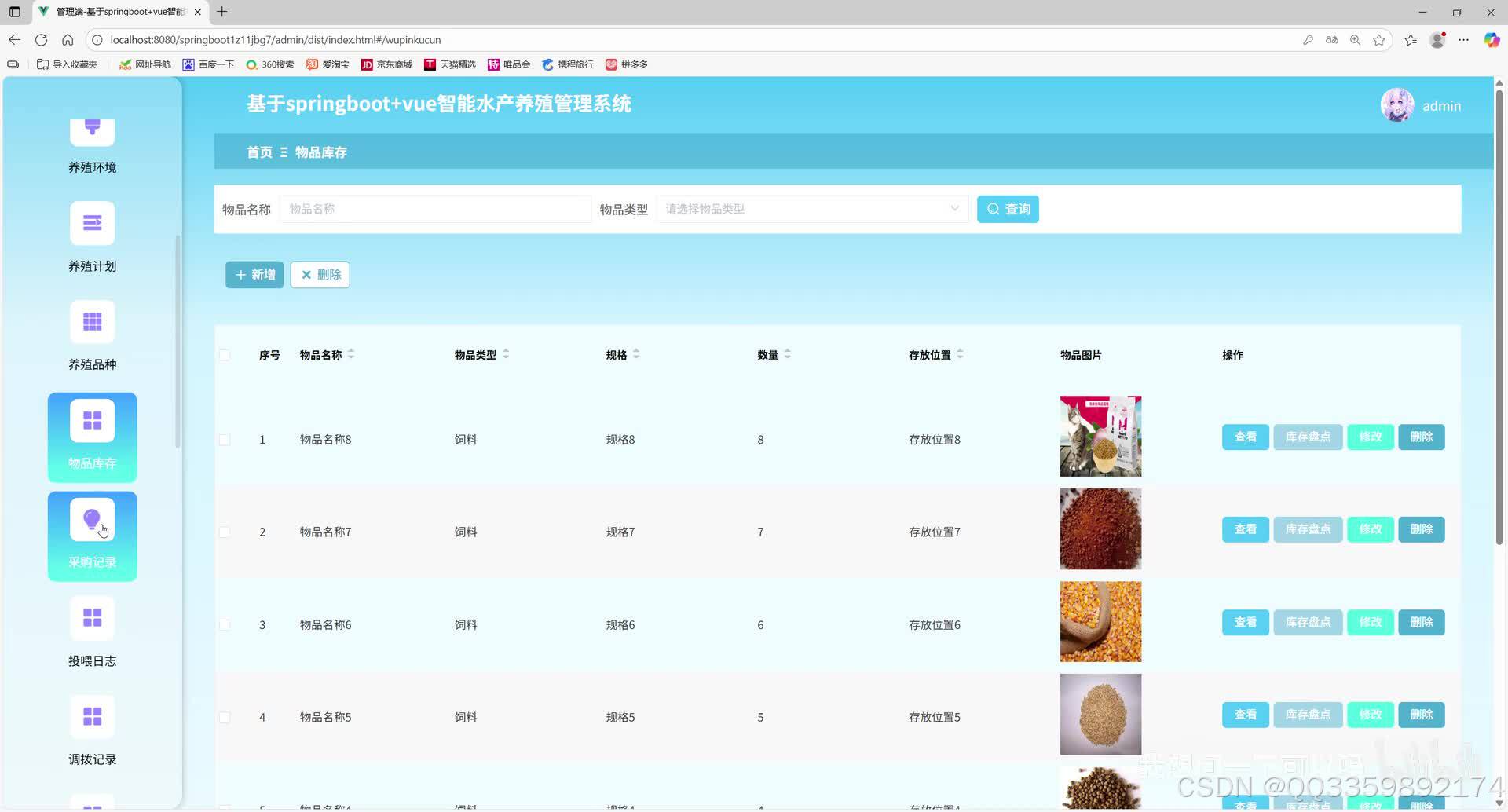Open the browser favorites list icon
This screenshot has height=812, width=1508.
coord(1411,40)
